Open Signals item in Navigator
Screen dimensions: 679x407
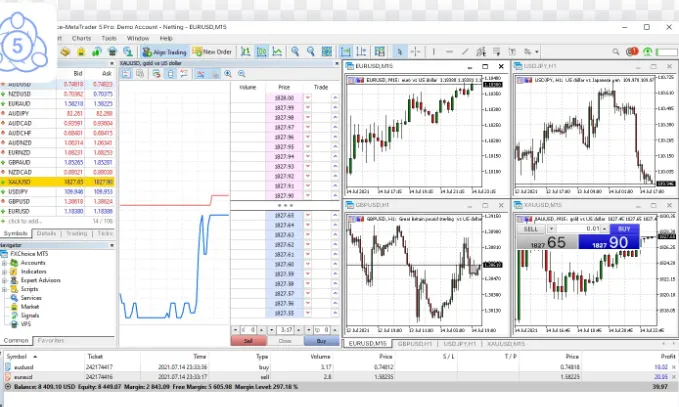point(29,315)
